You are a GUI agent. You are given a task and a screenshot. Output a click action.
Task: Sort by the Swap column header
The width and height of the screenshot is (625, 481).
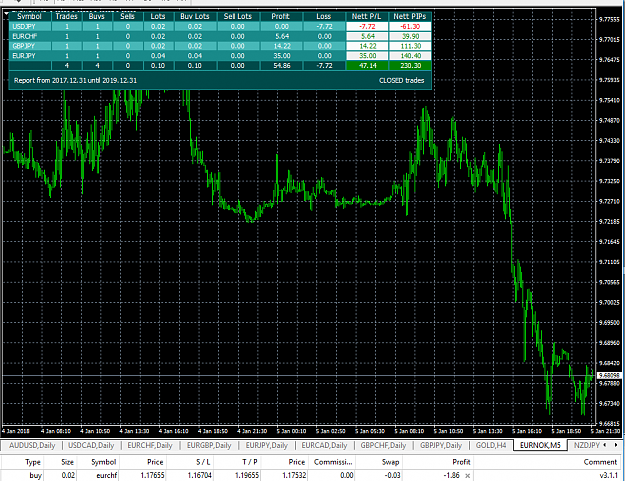coord(390,462)
